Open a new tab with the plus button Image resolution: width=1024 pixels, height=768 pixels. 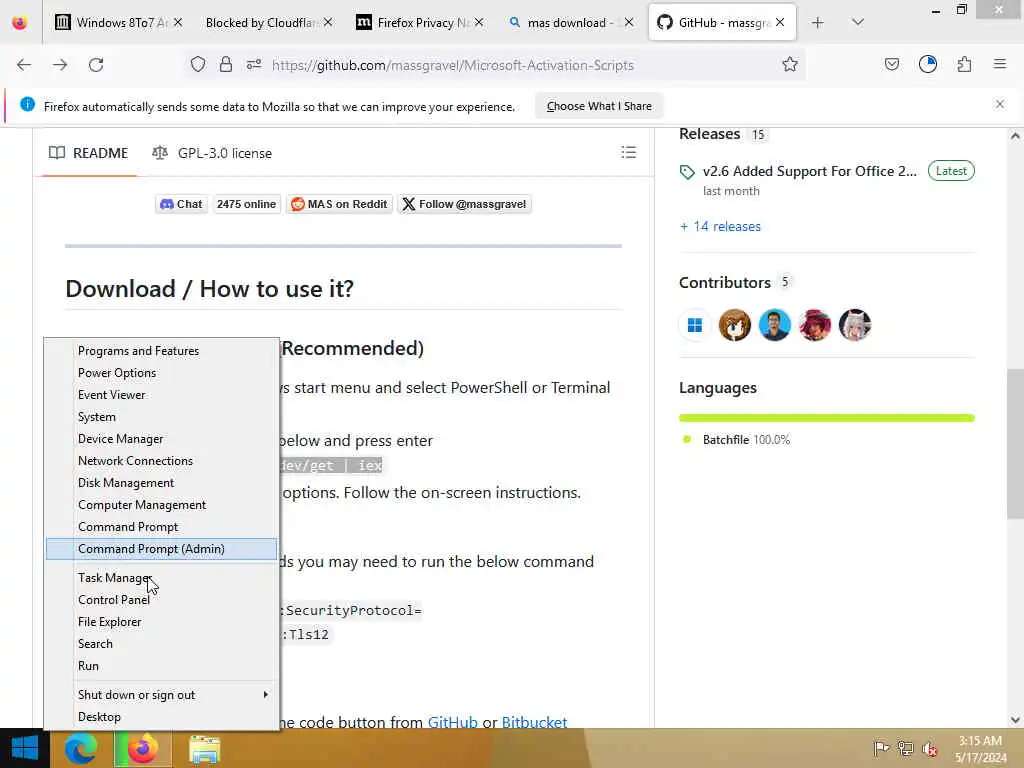(818, 23)
